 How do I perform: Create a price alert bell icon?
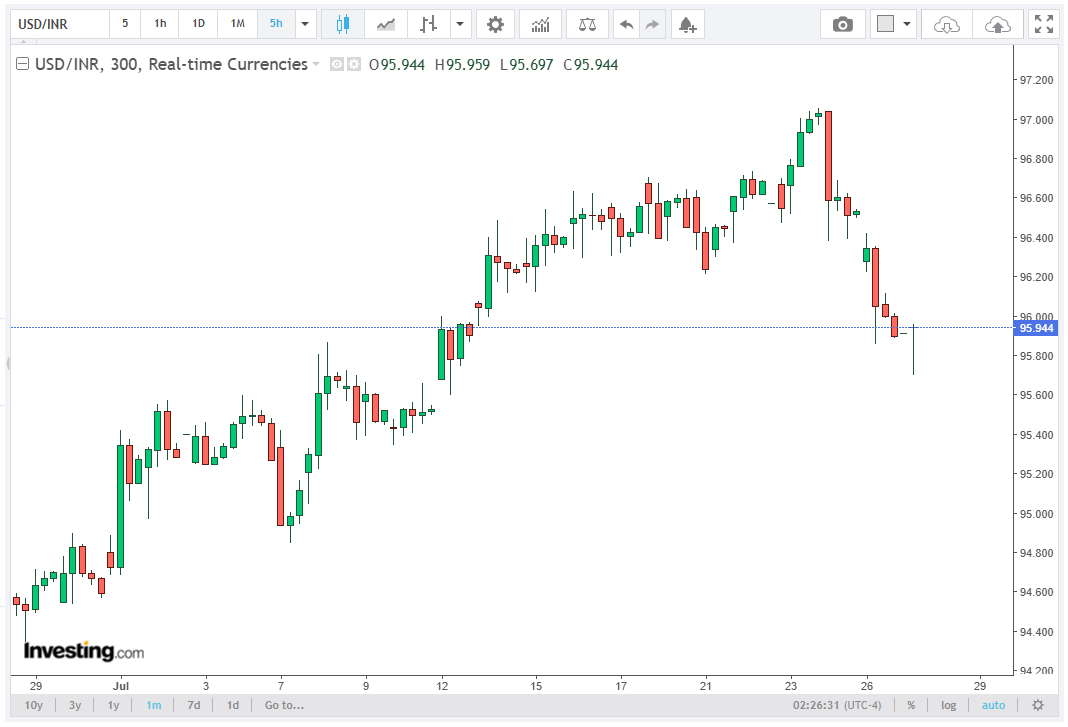click(x=687, y=25)
